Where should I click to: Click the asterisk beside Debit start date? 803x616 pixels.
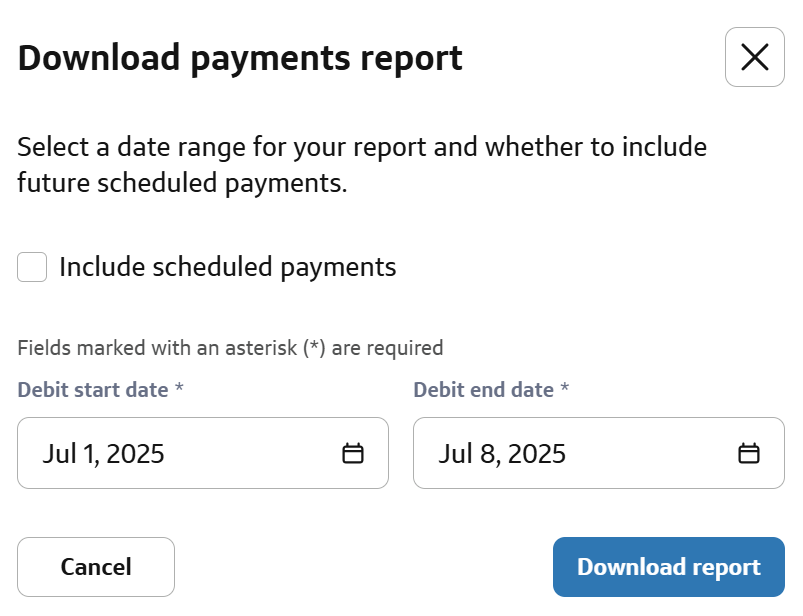179,389
